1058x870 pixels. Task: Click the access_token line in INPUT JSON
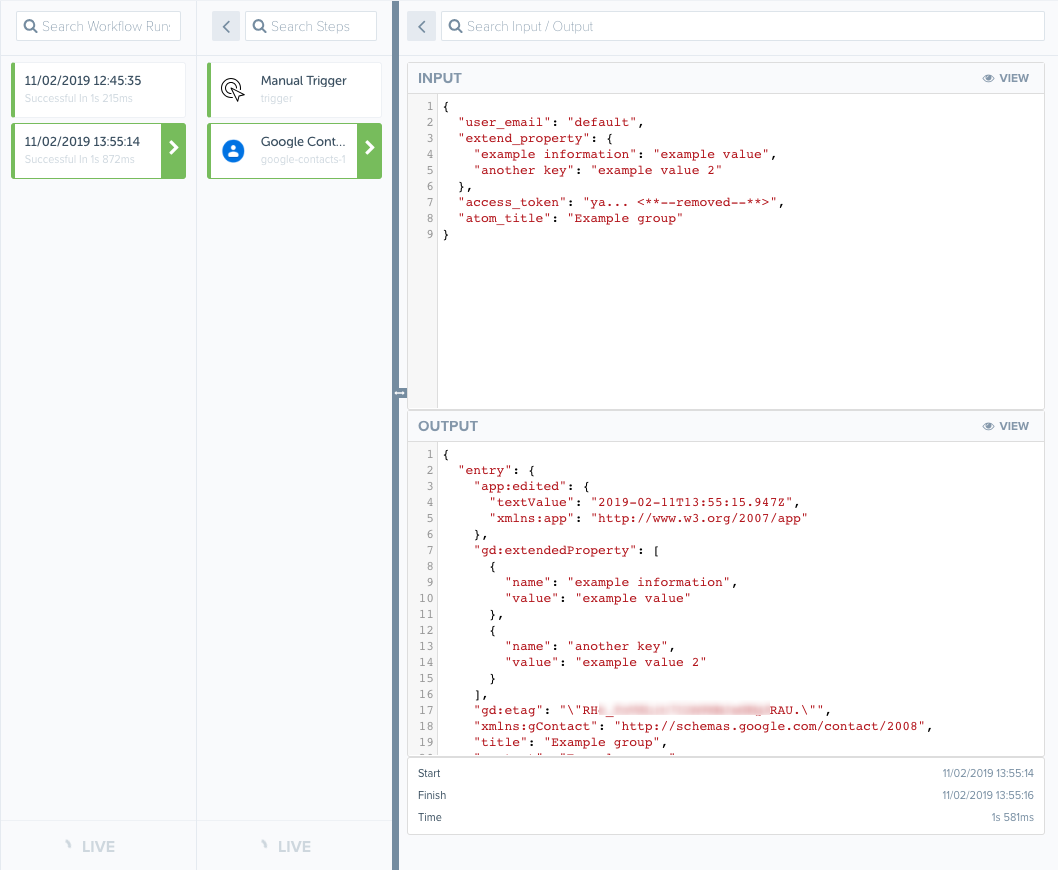[620, 202]
